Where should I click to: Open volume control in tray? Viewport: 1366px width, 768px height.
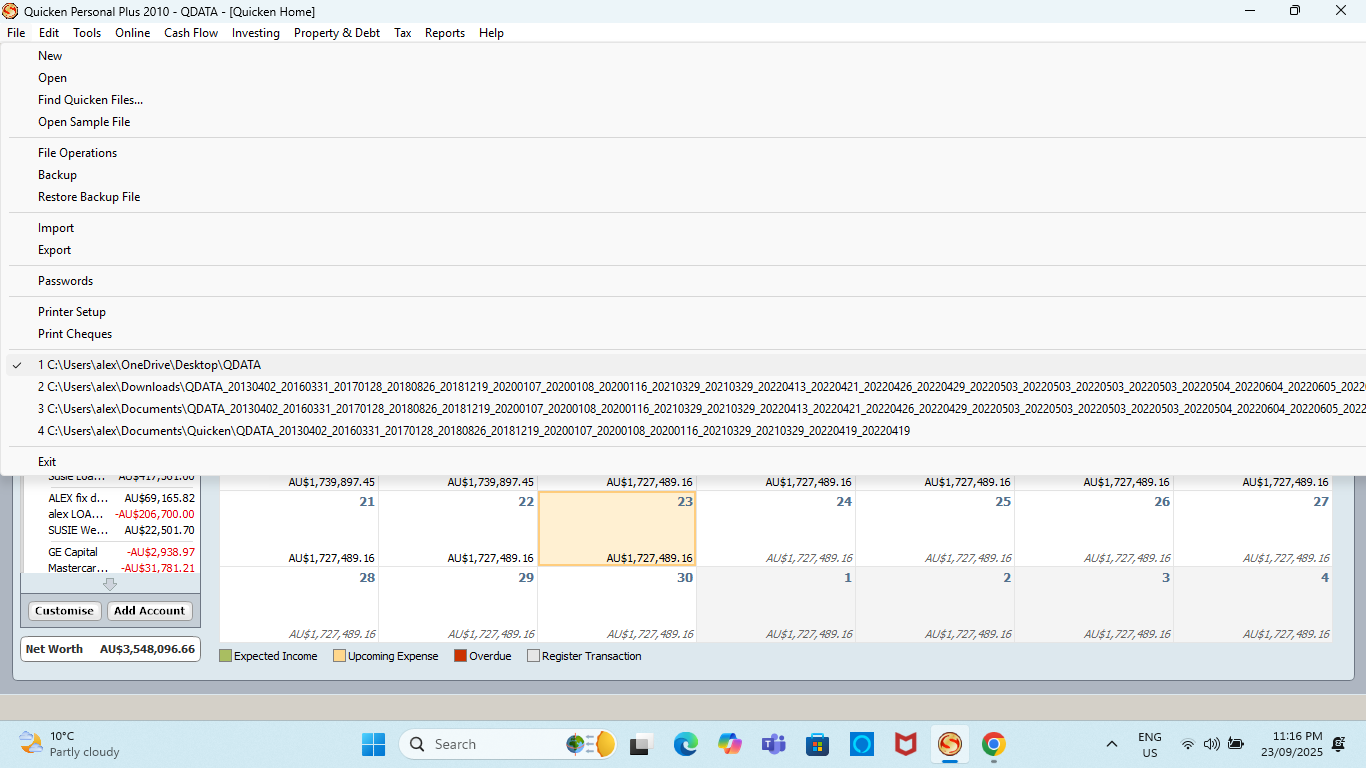click(1212, 744)
